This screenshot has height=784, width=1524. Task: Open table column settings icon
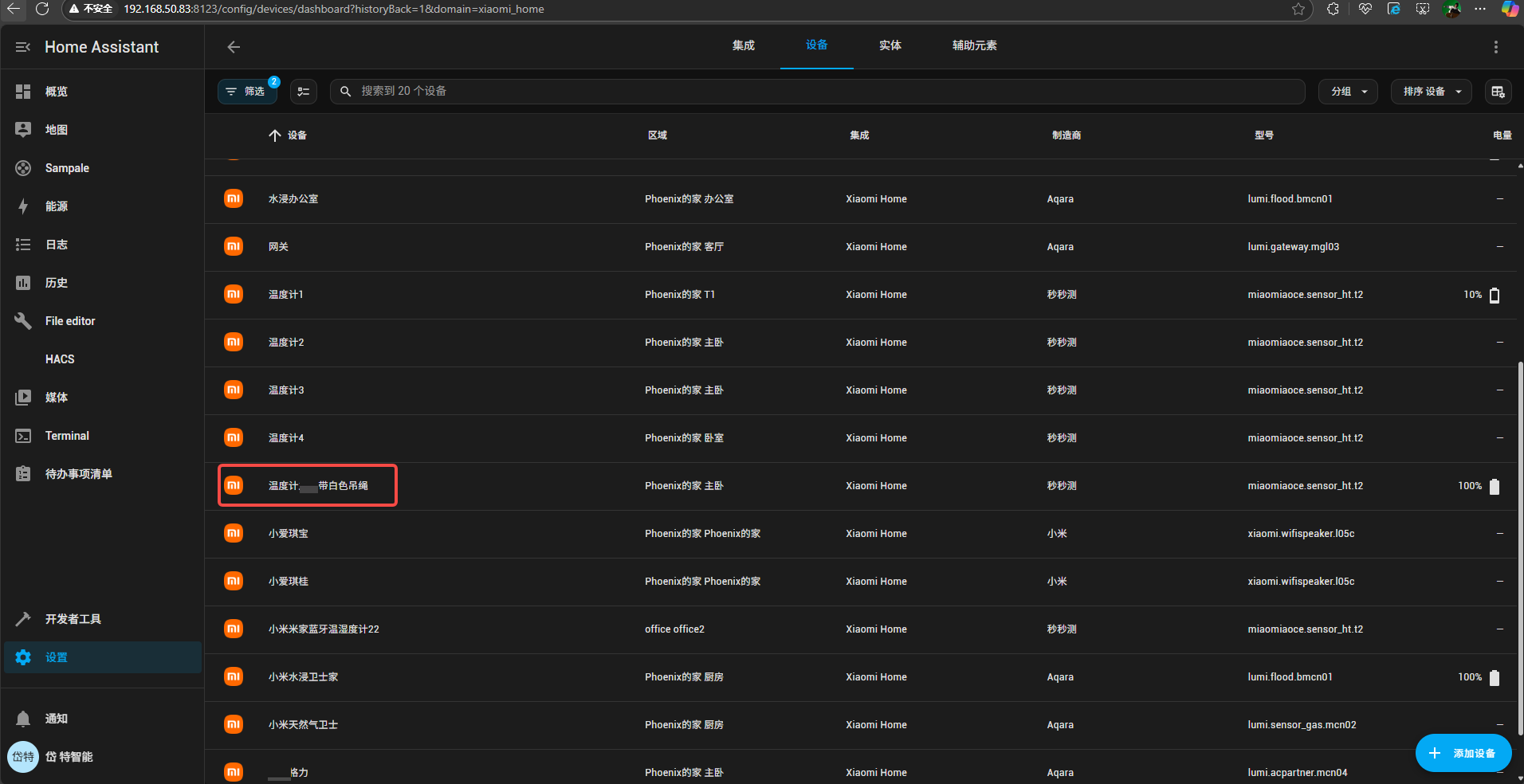click(x=1498, y=92)
